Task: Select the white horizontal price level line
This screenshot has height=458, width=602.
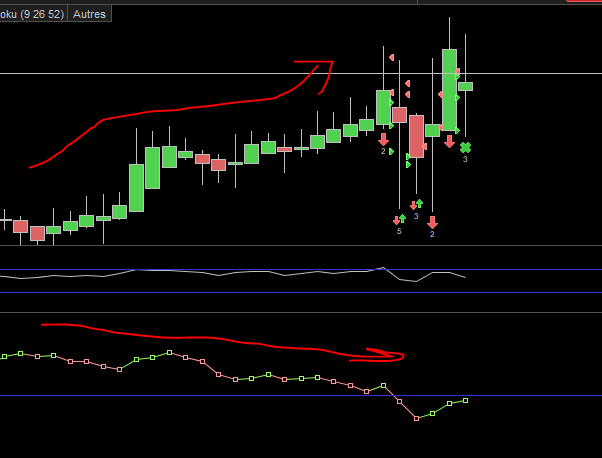Action: click(x=301, y=73)
